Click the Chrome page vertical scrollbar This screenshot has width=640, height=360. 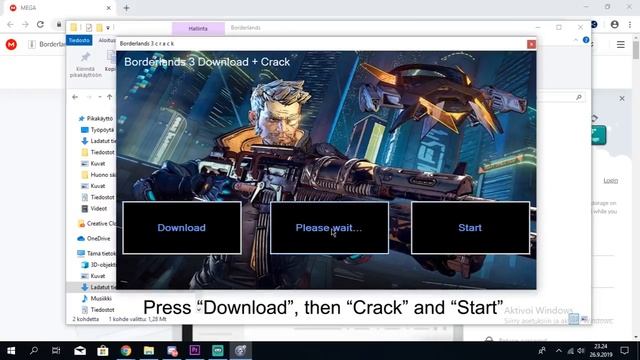click(636, 51)
